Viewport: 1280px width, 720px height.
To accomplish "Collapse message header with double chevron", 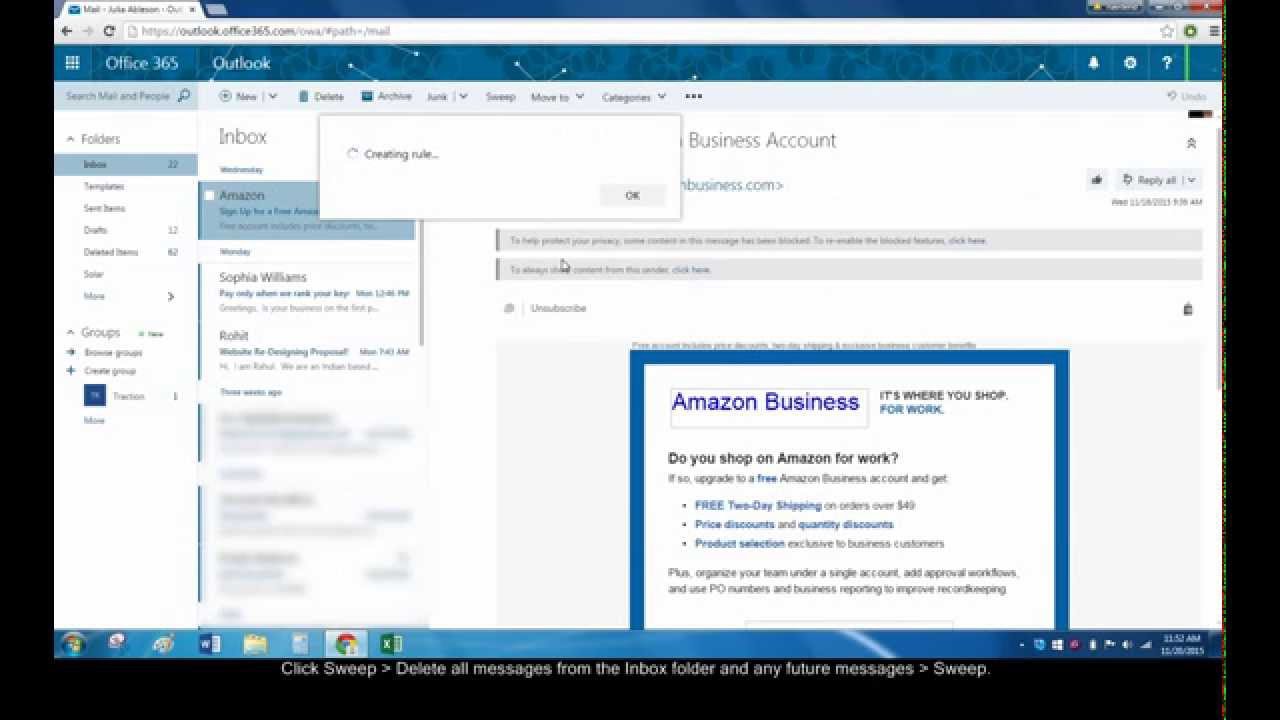I will pos(1191,143).
